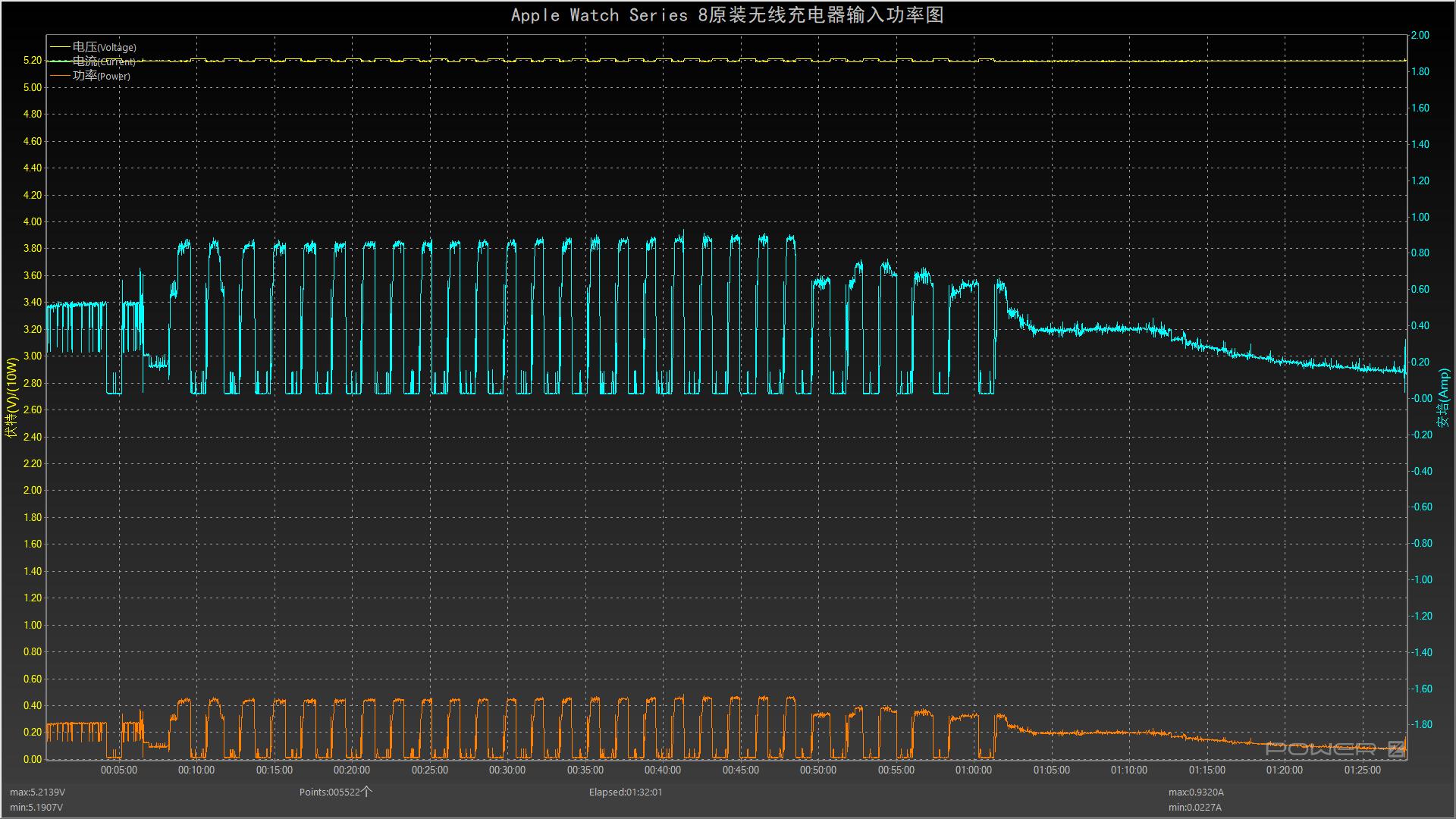
Task: Click the 功率(Power) legend entry
Action: coord(101,76)
